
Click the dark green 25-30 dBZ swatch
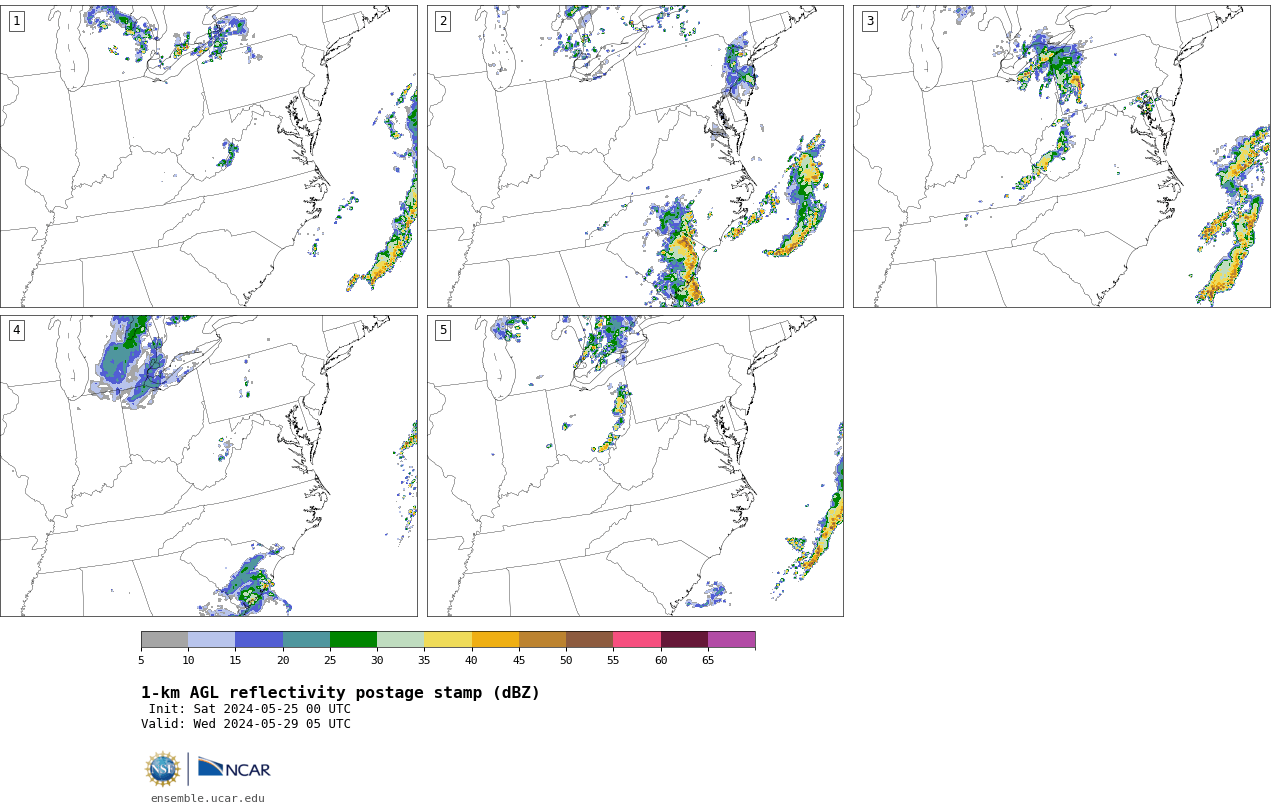coord(353,640)
